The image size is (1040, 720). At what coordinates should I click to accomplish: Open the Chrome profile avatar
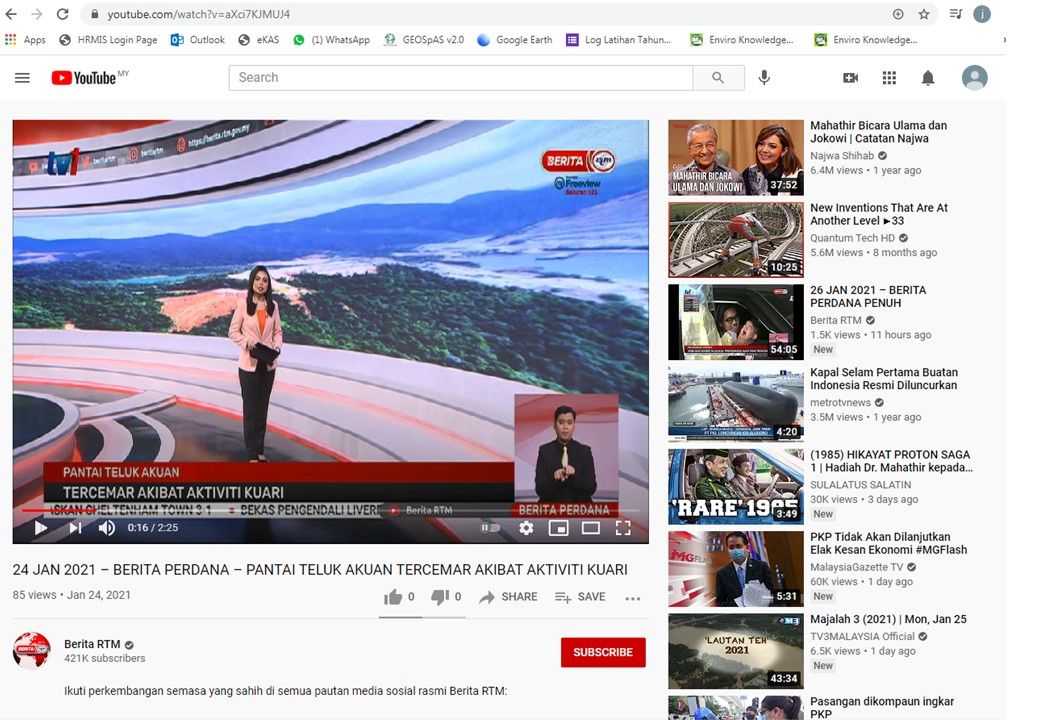[x=982, y=14]
